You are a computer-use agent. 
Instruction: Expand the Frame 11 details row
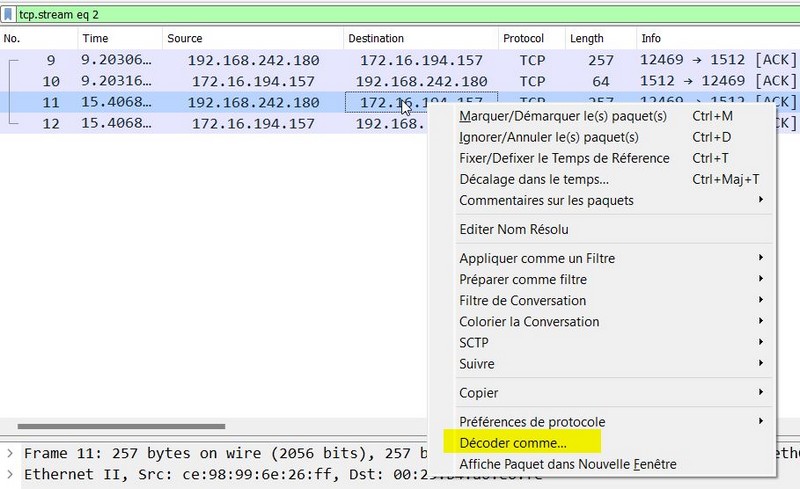point(10,453)
